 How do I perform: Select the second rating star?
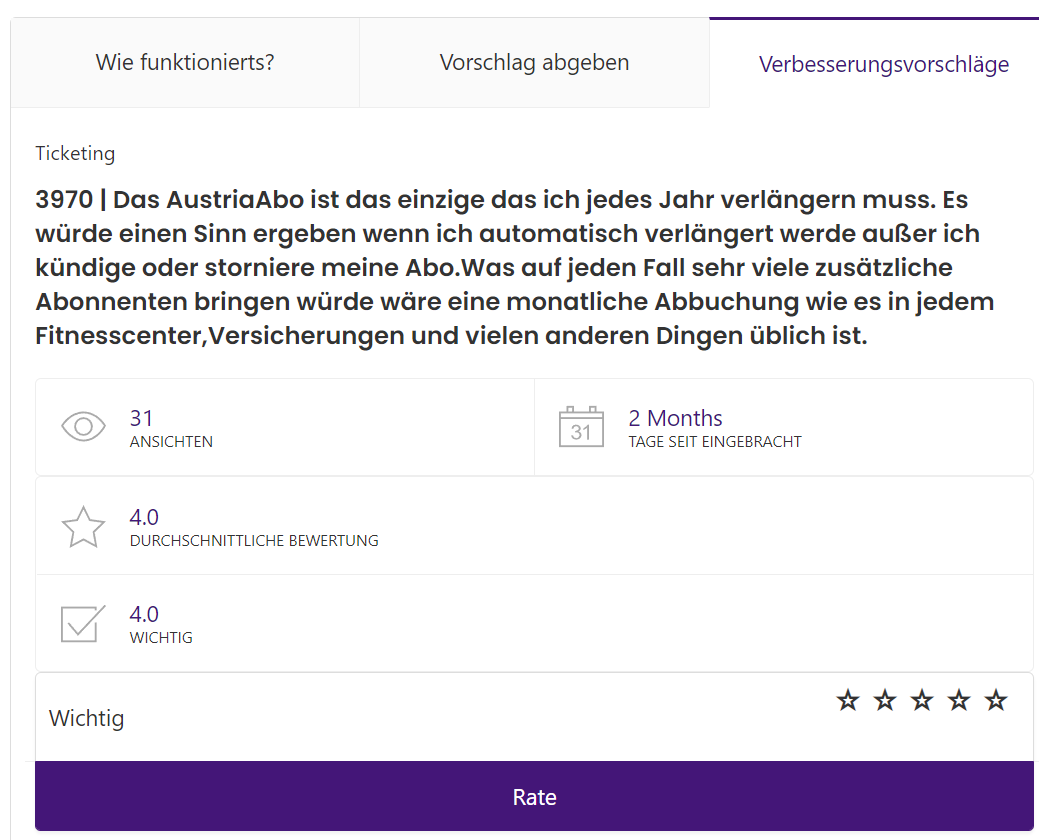coord(885,700)
